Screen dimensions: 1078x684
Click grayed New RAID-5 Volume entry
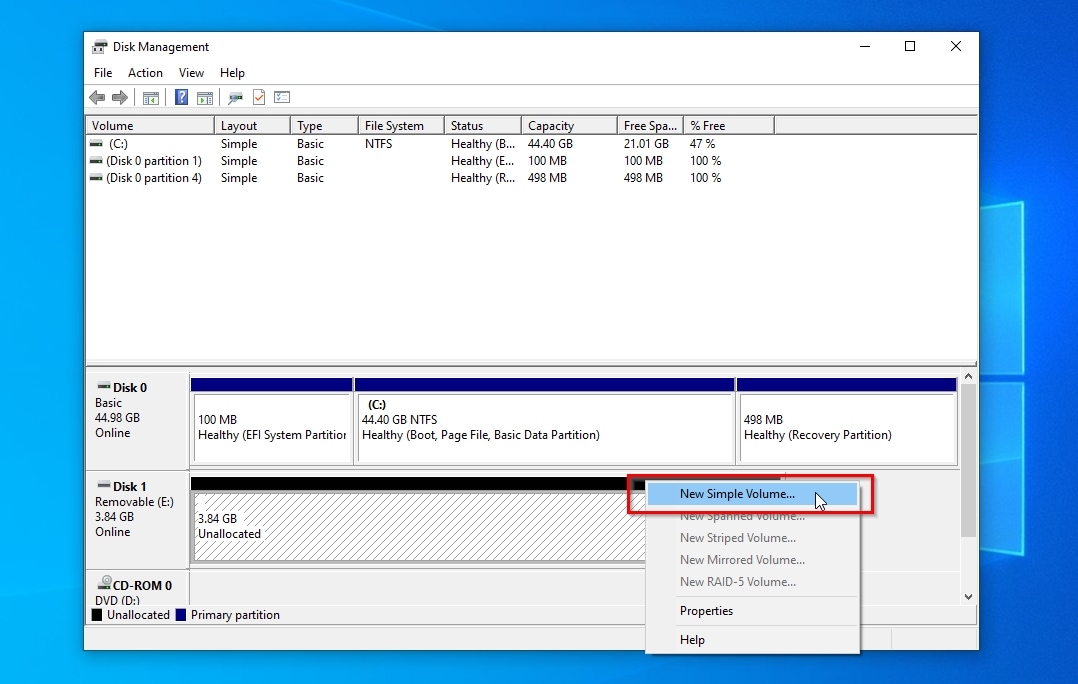point(752,582)
